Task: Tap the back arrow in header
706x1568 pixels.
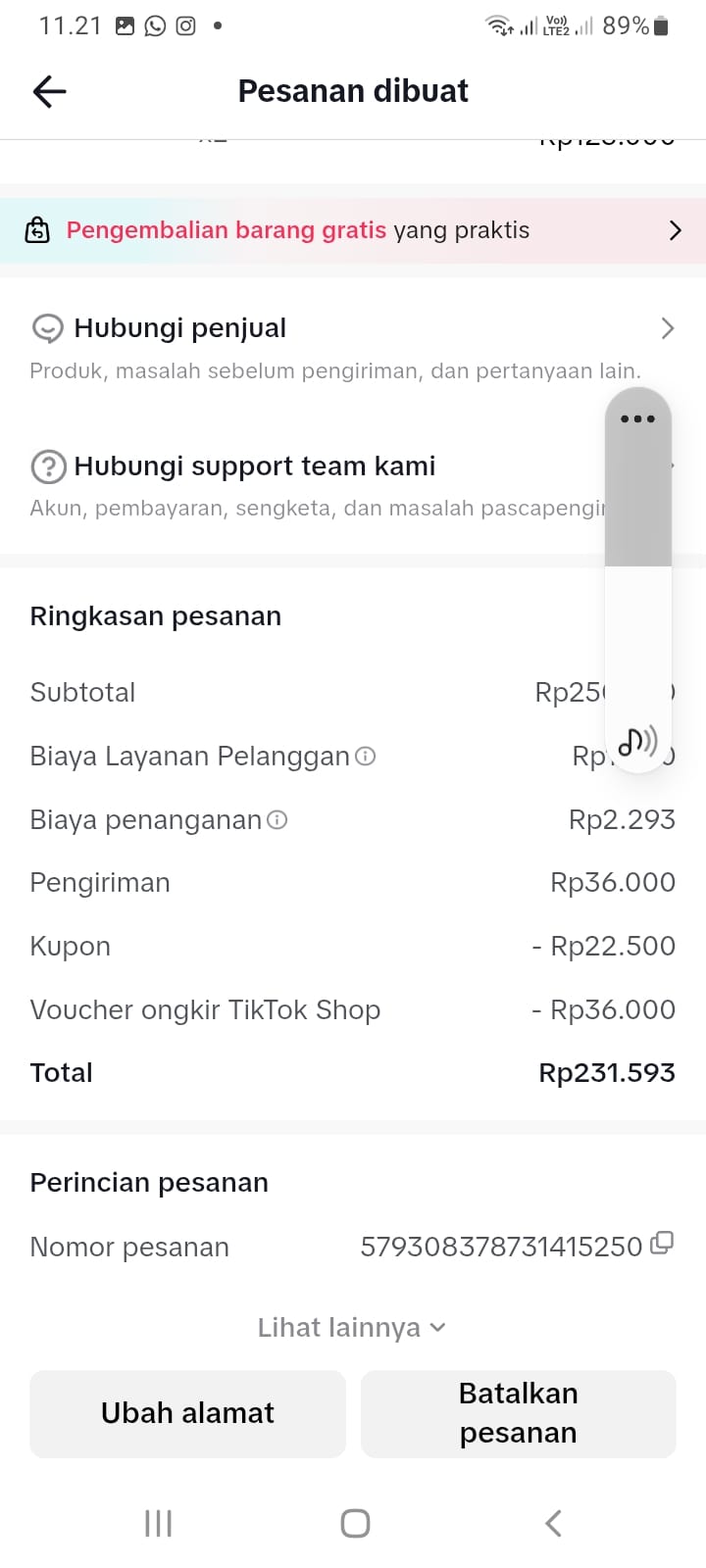Action: click(x=49, y=91)
